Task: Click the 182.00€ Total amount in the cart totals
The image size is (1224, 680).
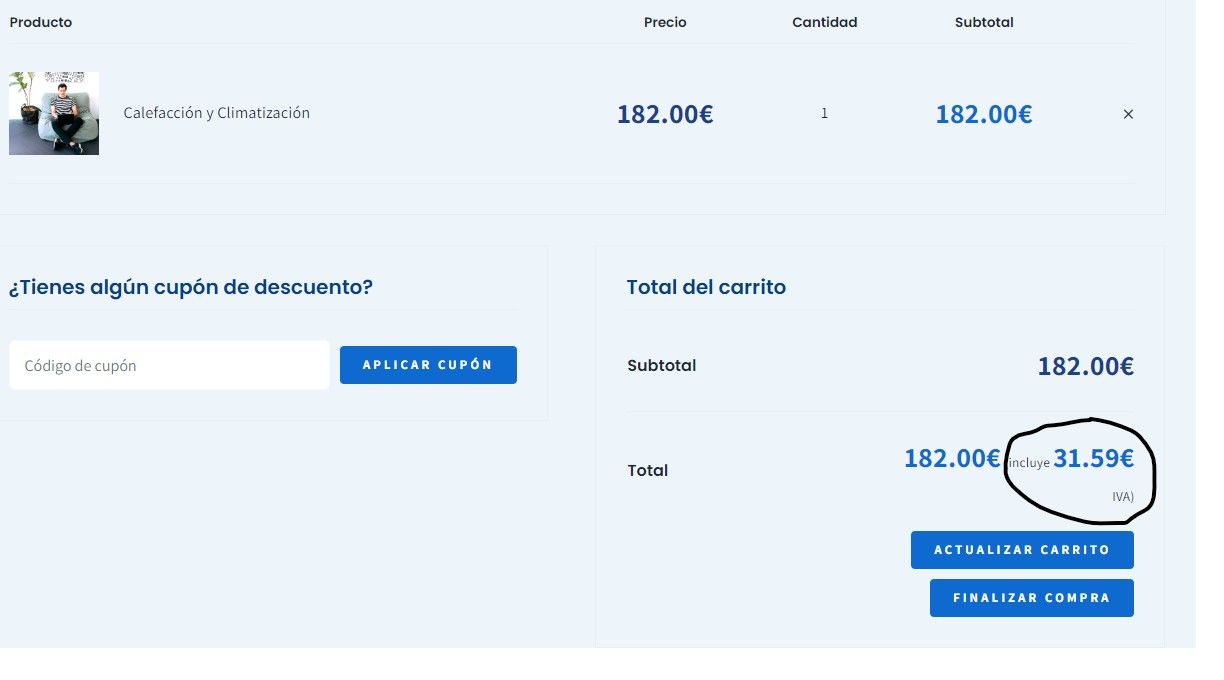Action: pyautogui.click(x=952, y=459)
